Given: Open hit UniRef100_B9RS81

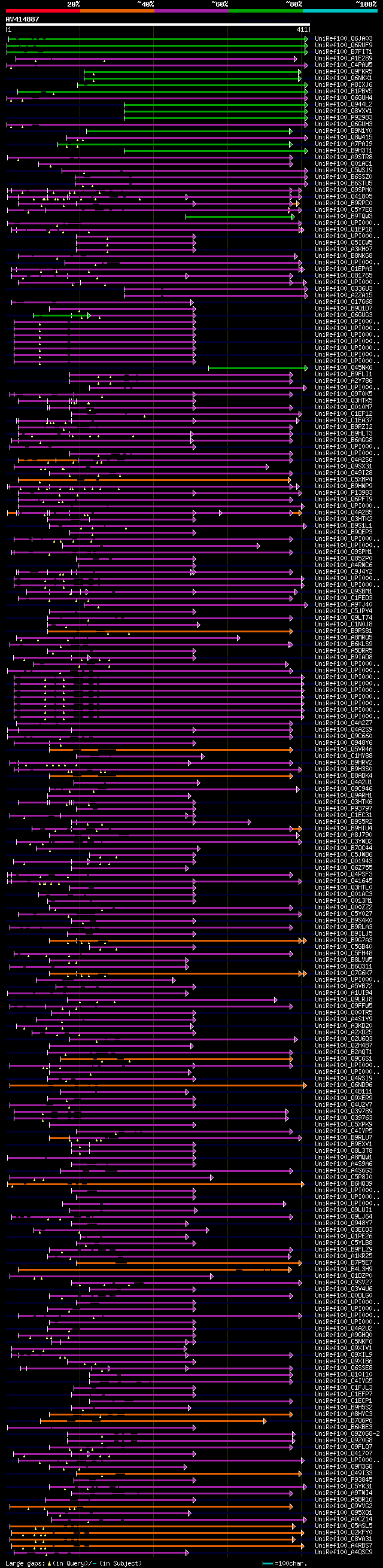Looking at the screenshot, I should click(x=344, y=631).
